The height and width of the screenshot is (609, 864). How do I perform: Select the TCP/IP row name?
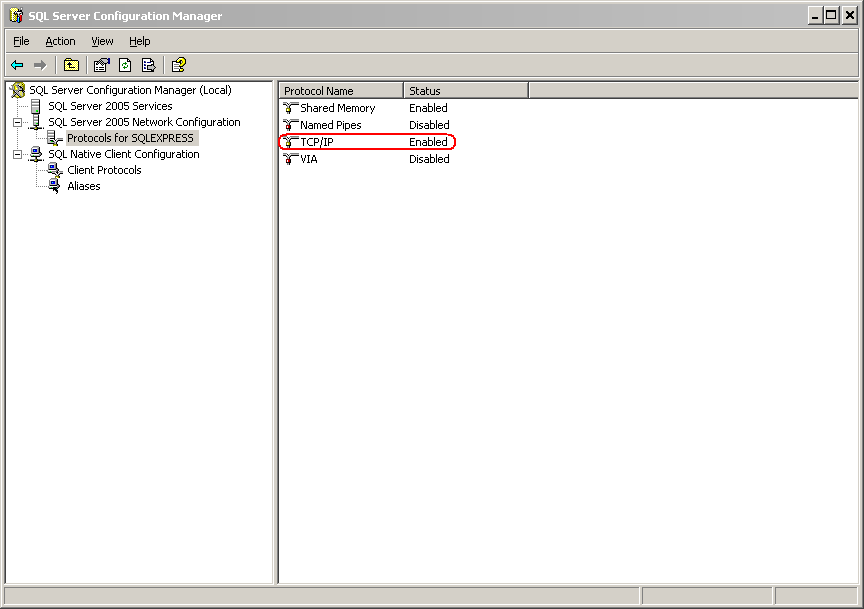(x=317, y=142)
